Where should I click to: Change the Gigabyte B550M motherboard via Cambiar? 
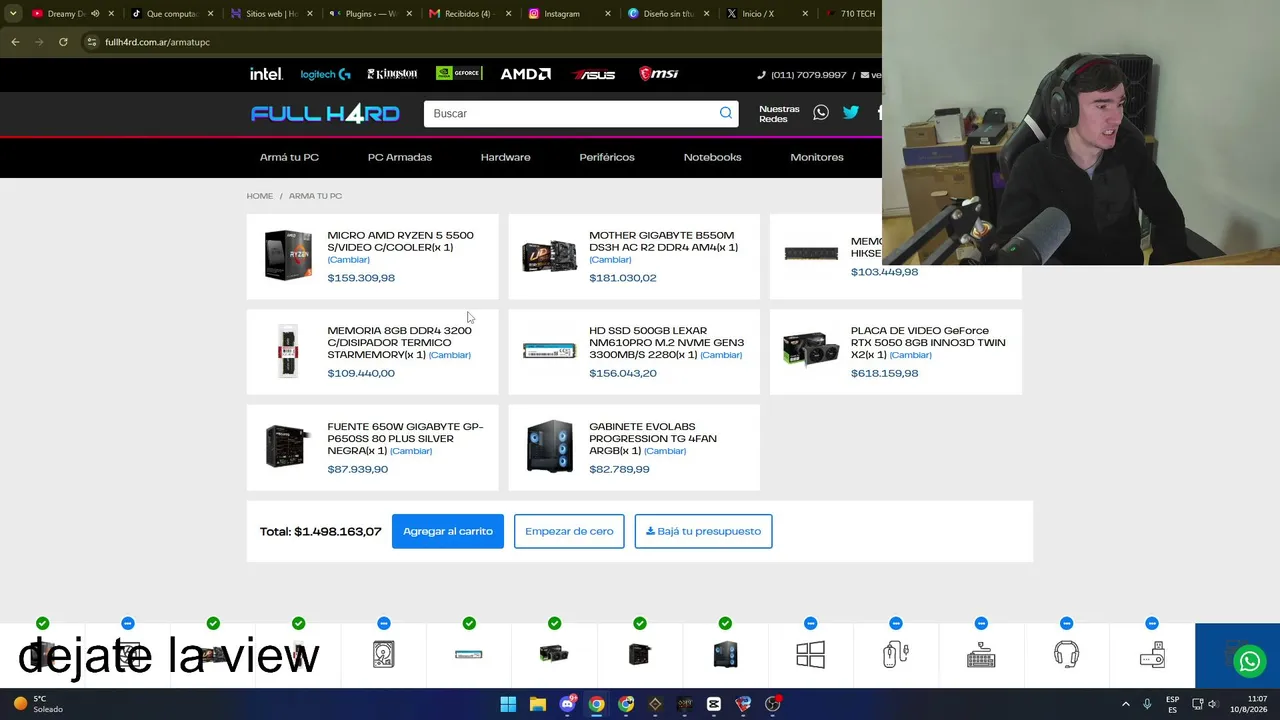point(610,260)
